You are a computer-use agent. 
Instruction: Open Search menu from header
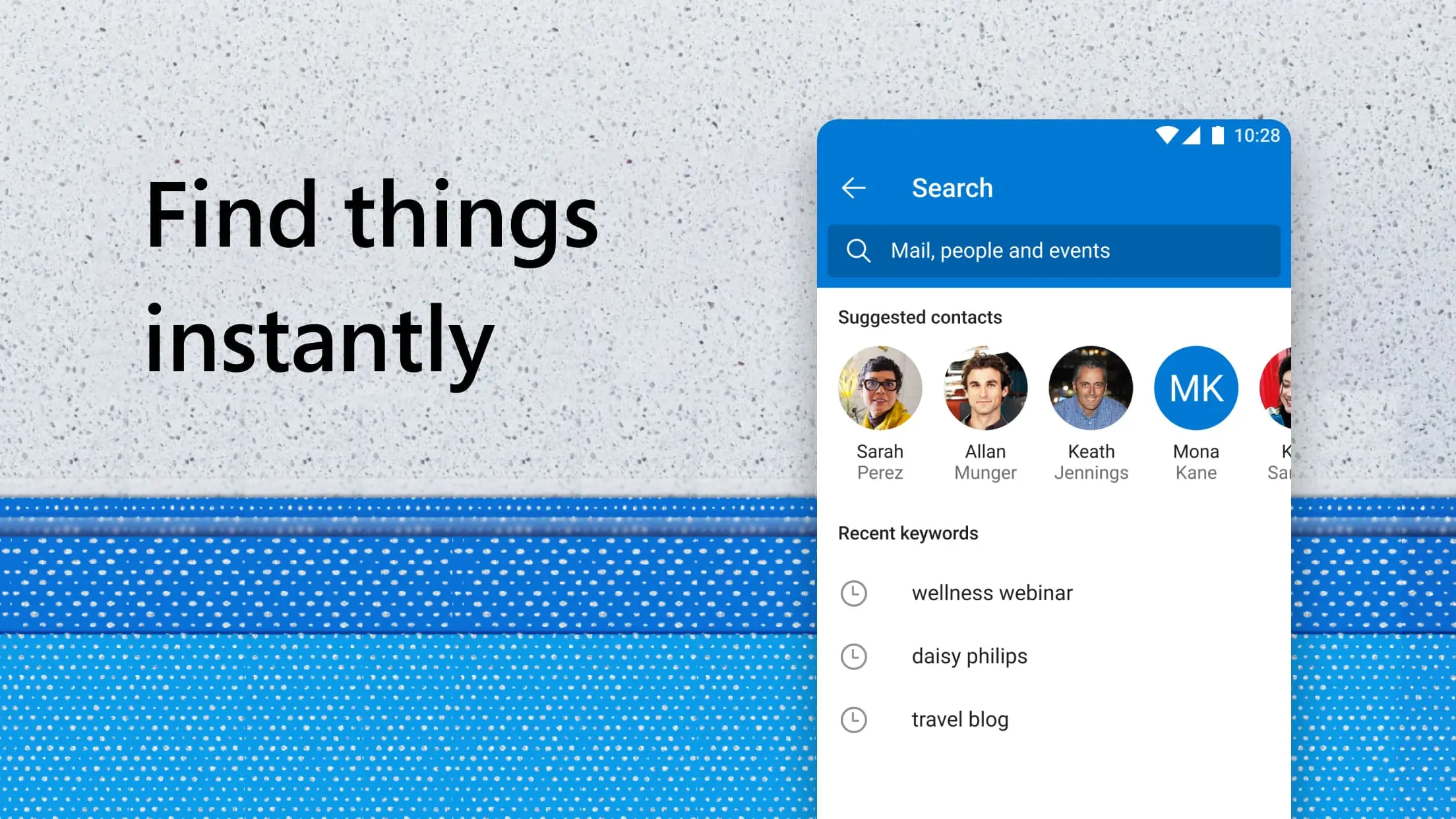951,187
